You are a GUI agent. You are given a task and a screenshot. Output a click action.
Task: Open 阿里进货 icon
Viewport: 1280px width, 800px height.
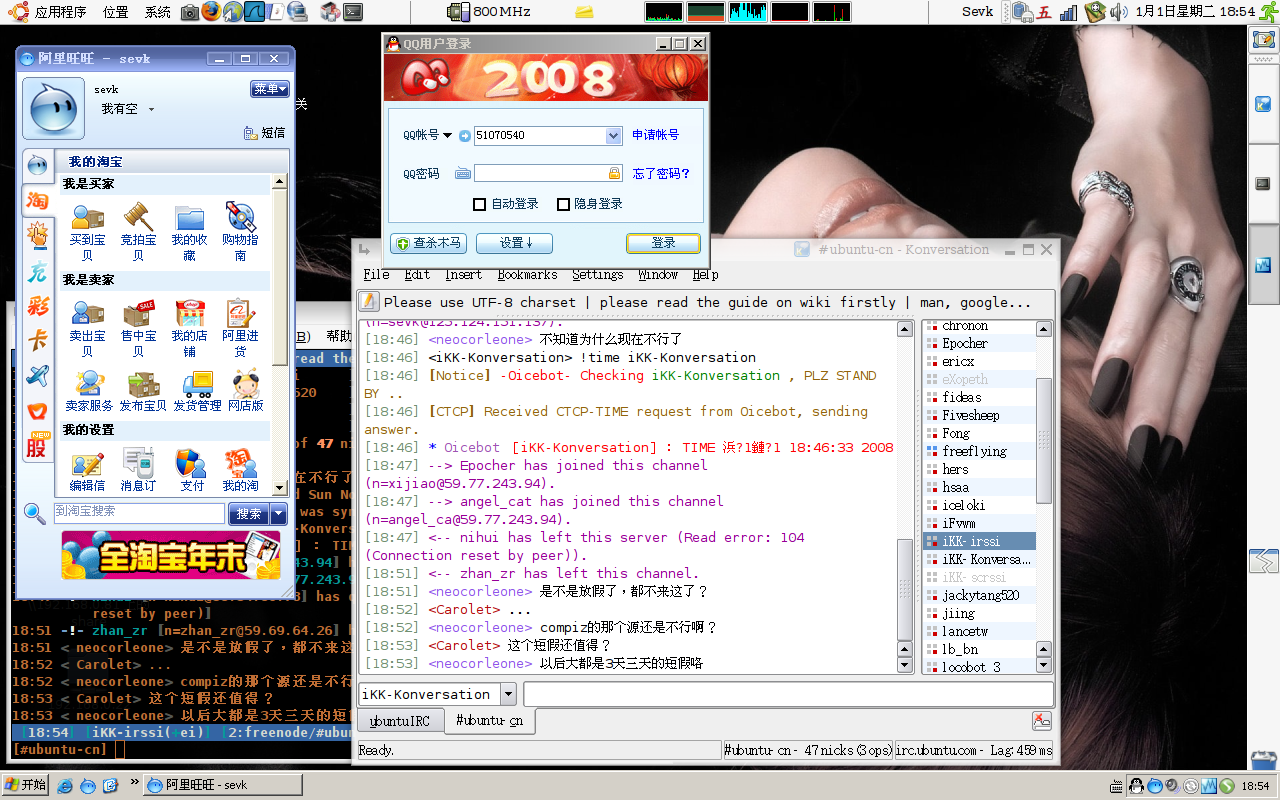[x=240, y=328]
